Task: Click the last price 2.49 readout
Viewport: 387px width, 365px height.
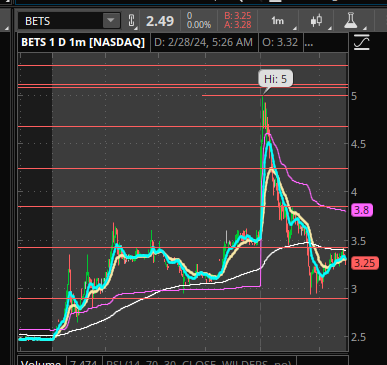Action: click(160, 21)
